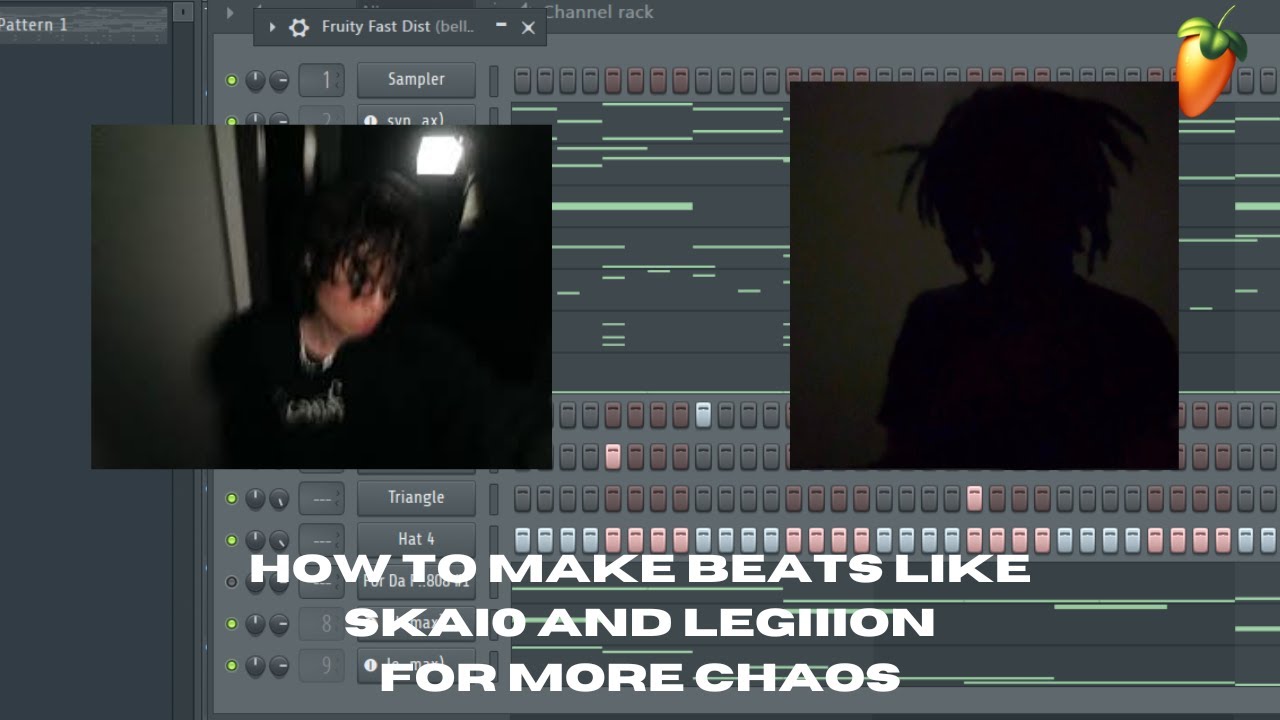
Task: Toggle the fifth step of Sampler row
Action: [x=613, y=80]
